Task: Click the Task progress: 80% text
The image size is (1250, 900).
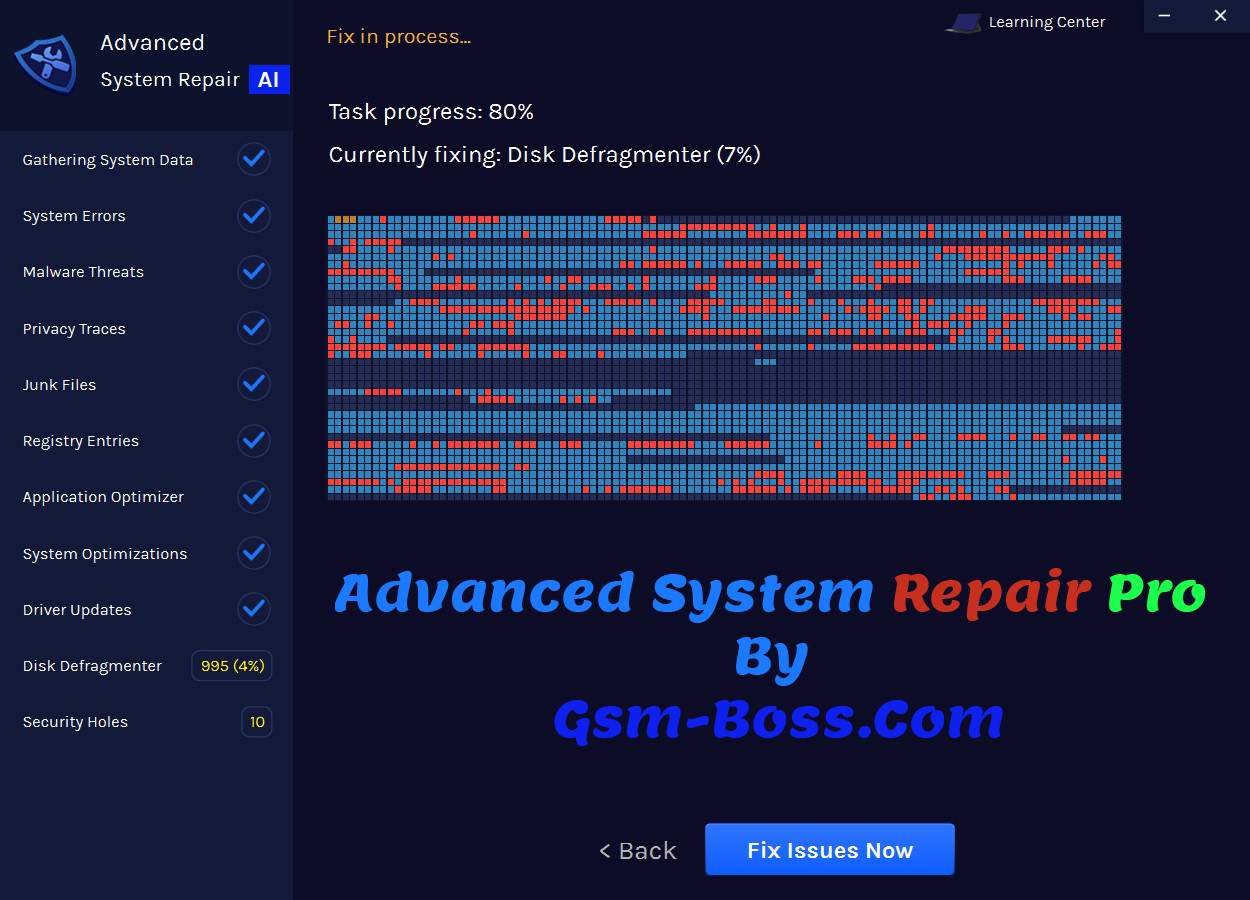Action: (431, 112)
